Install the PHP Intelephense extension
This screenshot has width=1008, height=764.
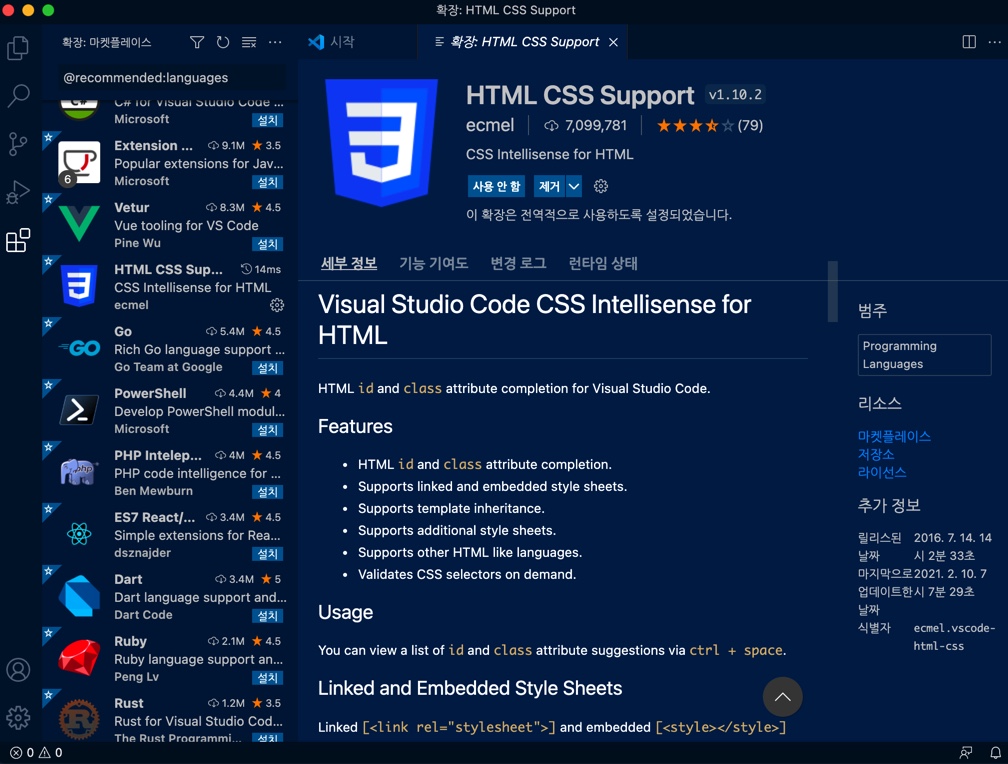pyautogui.click(x=267, y=492)
